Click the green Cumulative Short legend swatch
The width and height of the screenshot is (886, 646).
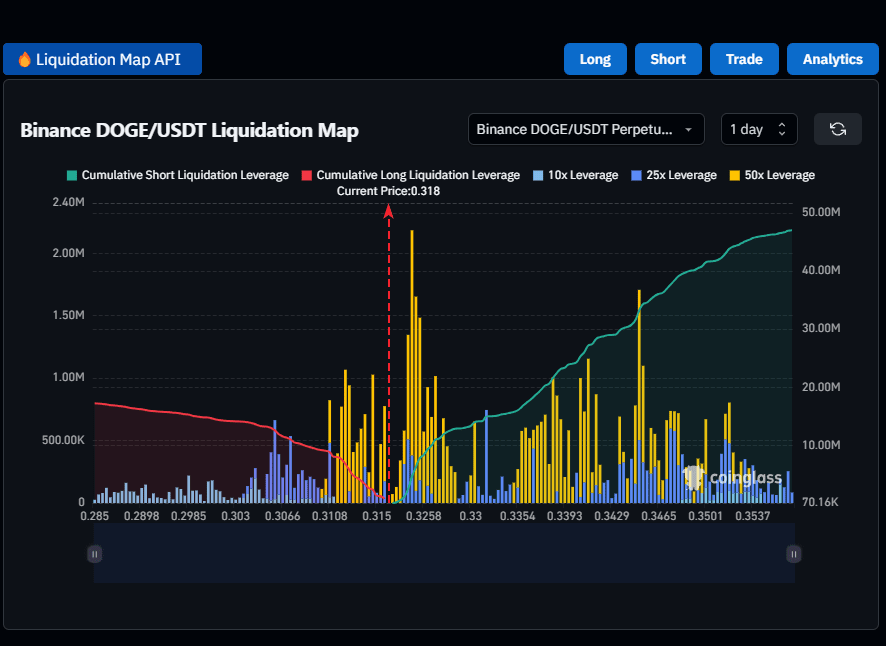pos(72,175)
